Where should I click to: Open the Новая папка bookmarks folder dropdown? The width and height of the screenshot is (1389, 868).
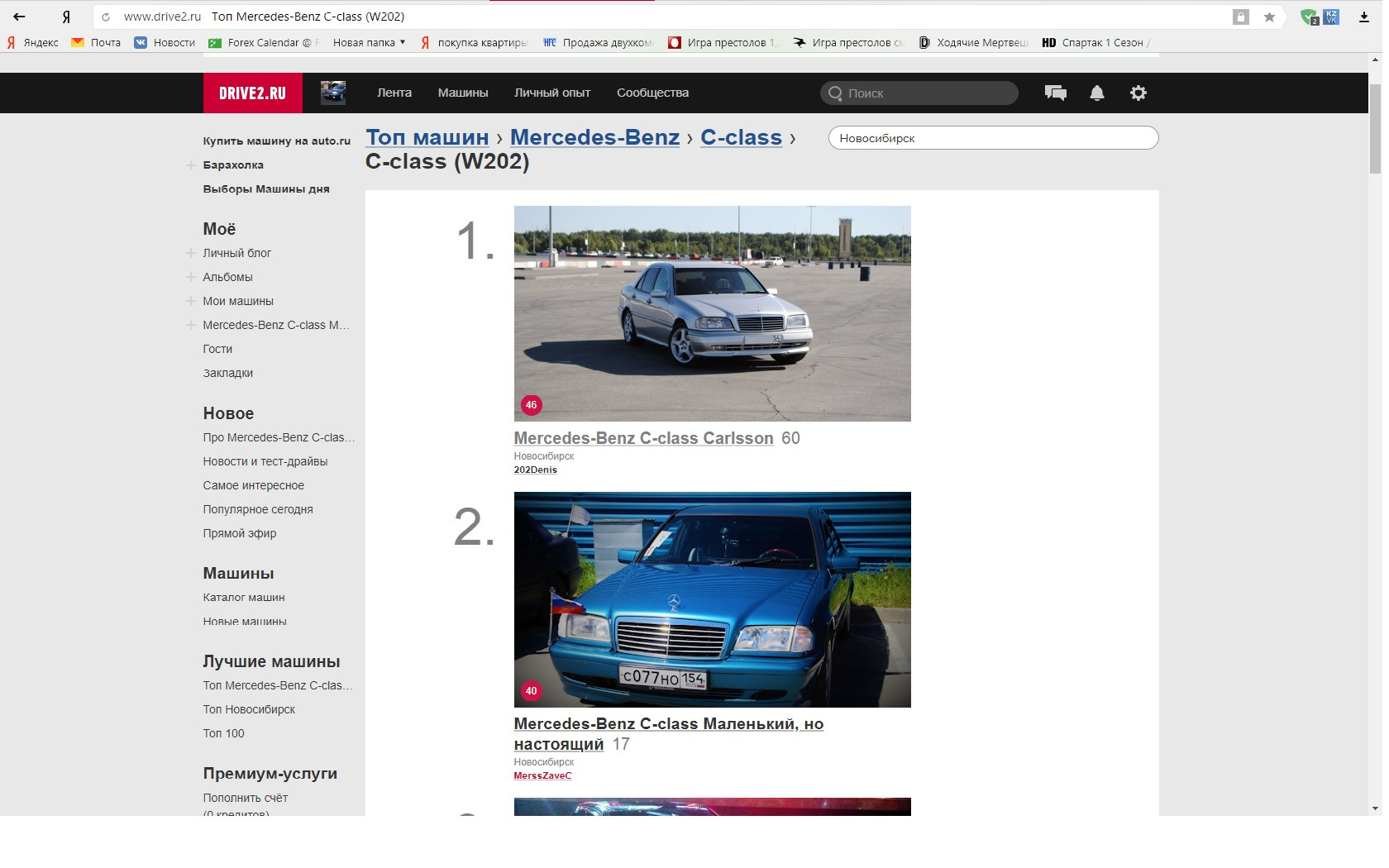[369, 42]
